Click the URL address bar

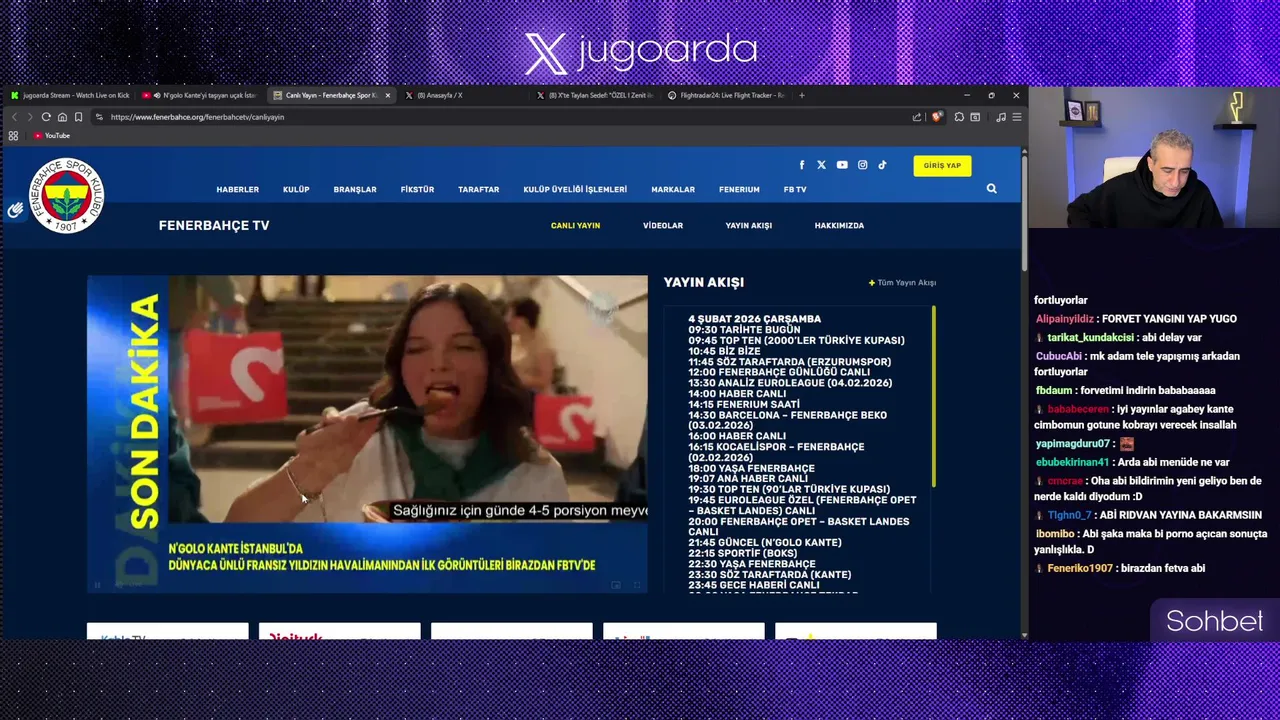tap(500, 117)
